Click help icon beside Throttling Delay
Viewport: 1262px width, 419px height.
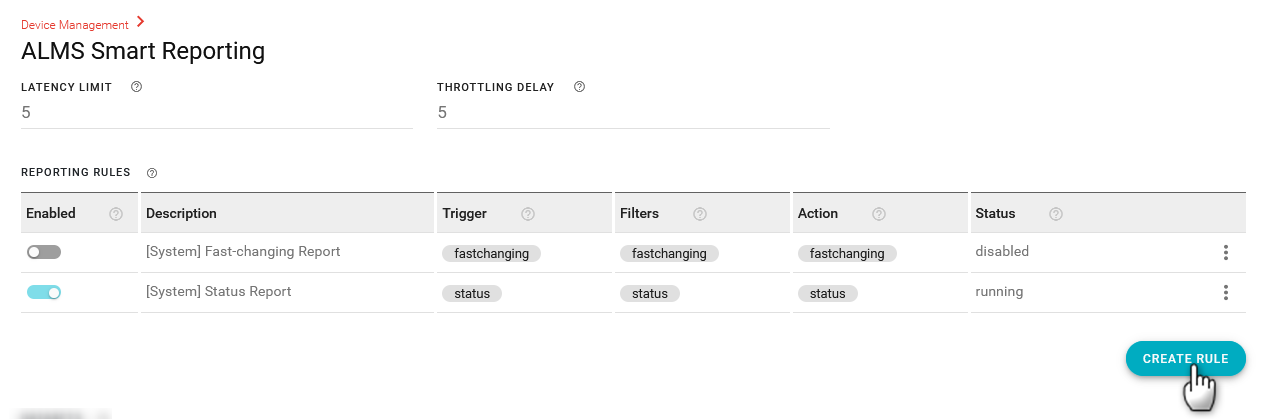(579, 87)
